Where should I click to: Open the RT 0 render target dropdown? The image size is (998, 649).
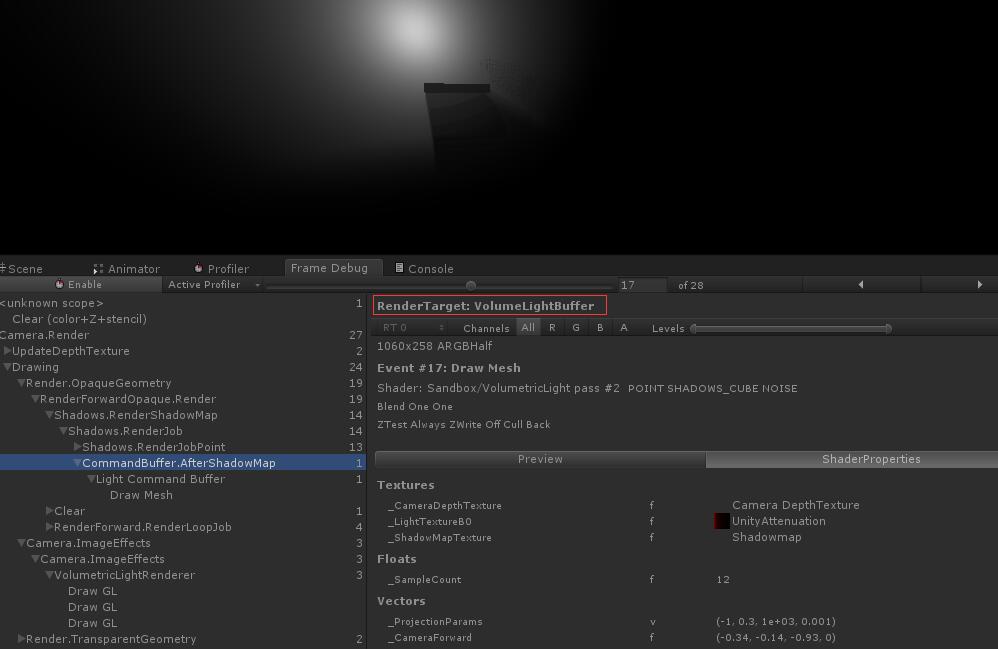(412, 328)
